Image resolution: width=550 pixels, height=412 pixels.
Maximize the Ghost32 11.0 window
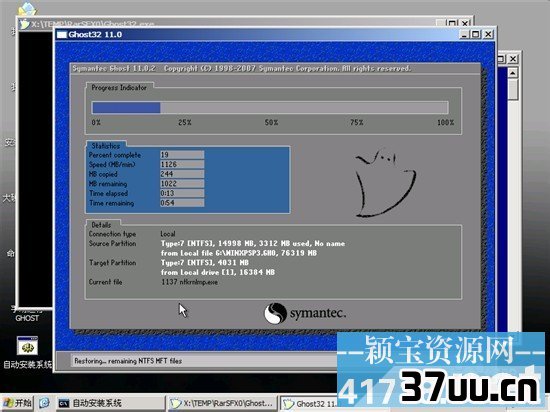[476, 34]
